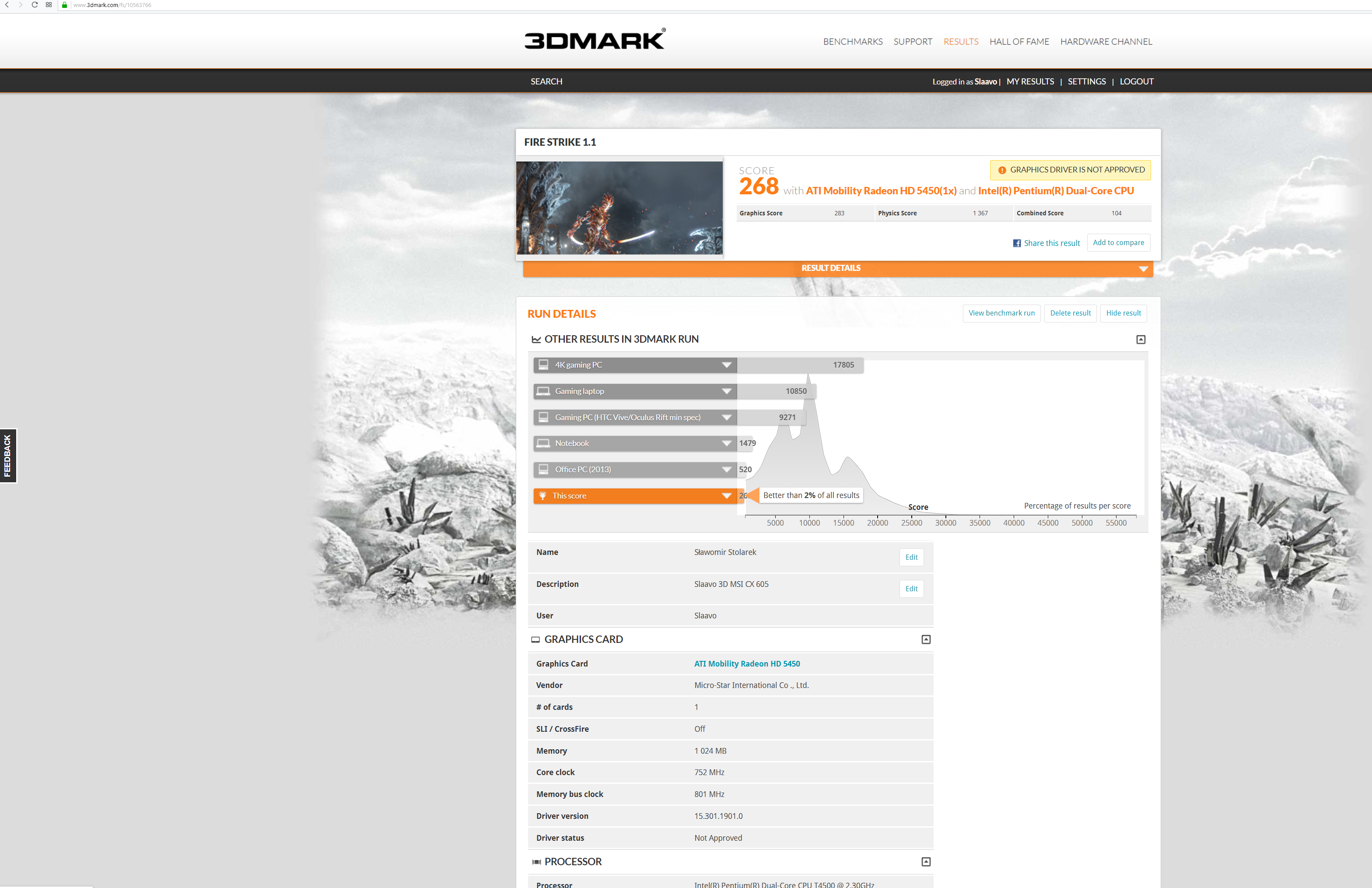Screen dimensions: 1372x888
Task: Click the Gaming laptop icon
Action: coord(543,391)
